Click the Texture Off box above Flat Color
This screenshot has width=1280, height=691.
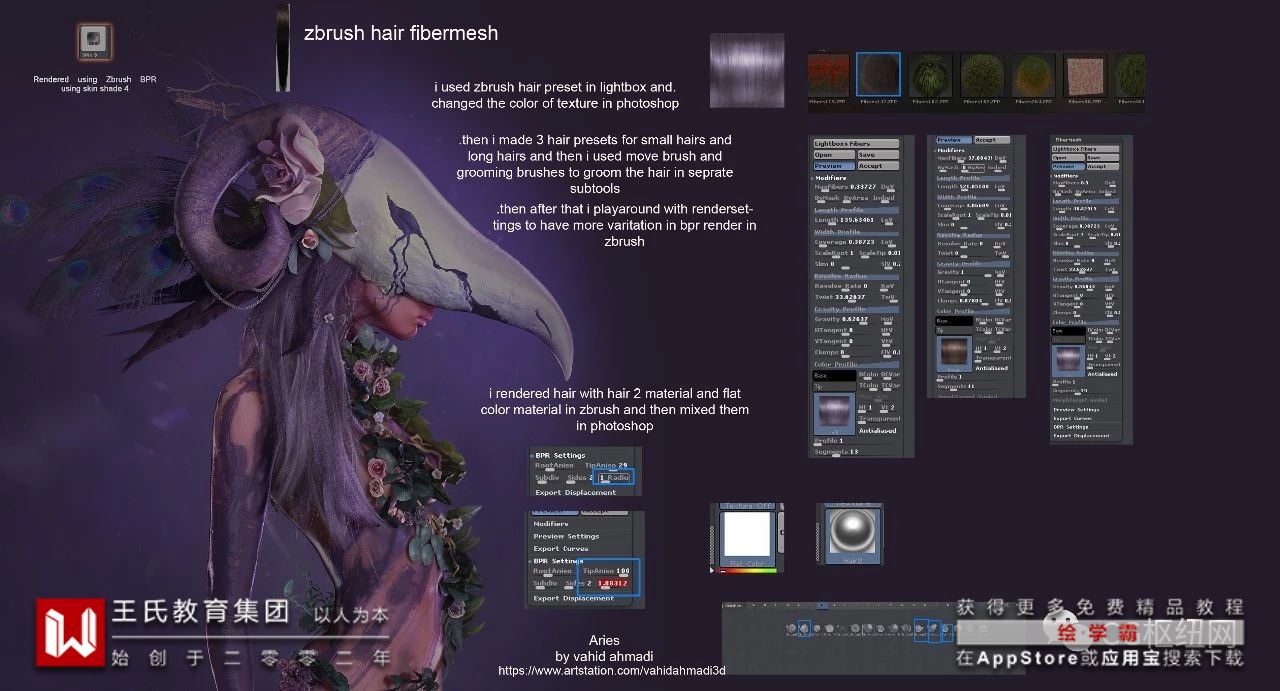747,506
